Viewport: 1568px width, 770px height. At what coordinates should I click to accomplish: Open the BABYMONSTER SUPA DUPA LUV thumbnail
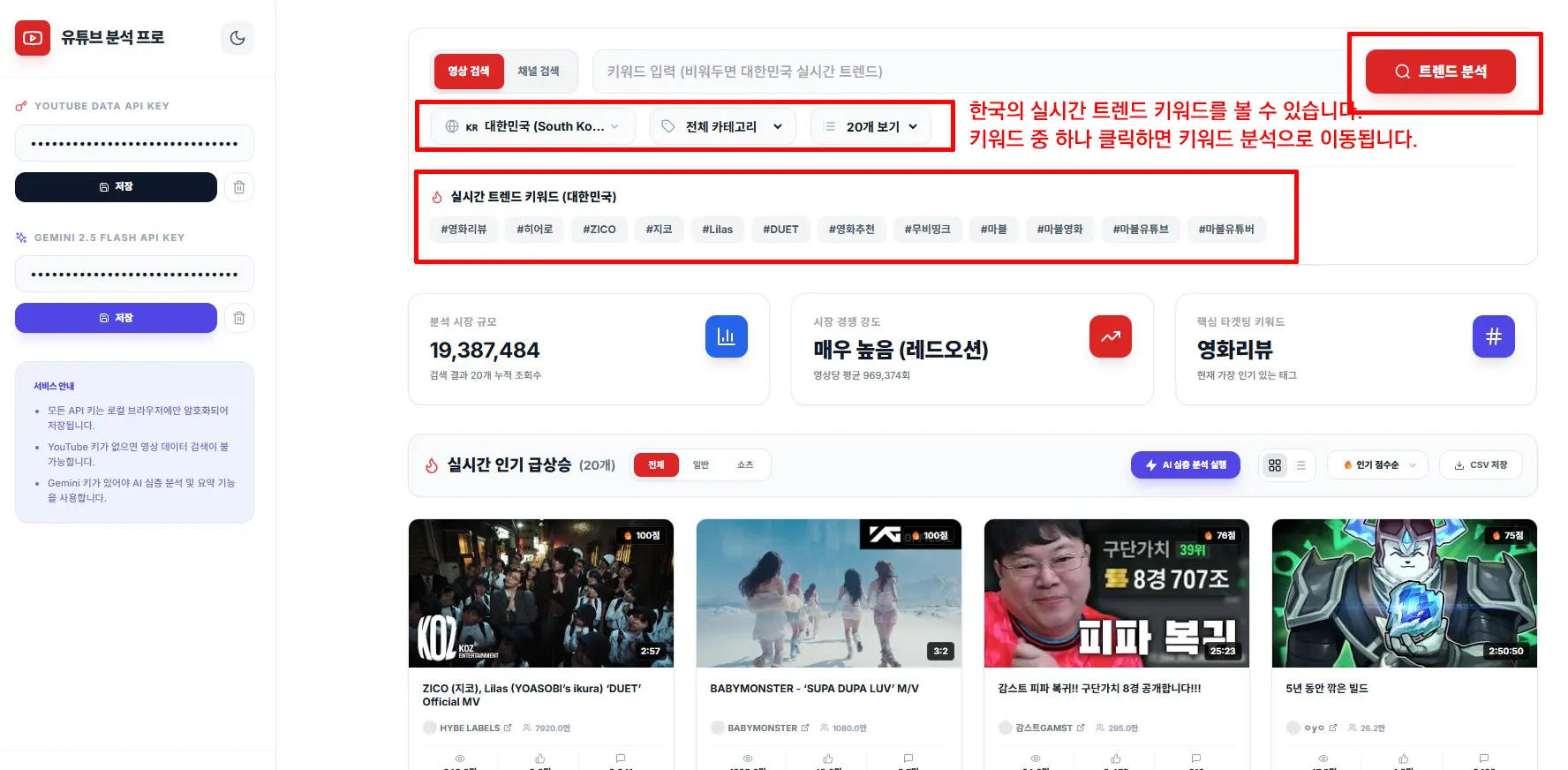tap(829, 593)
